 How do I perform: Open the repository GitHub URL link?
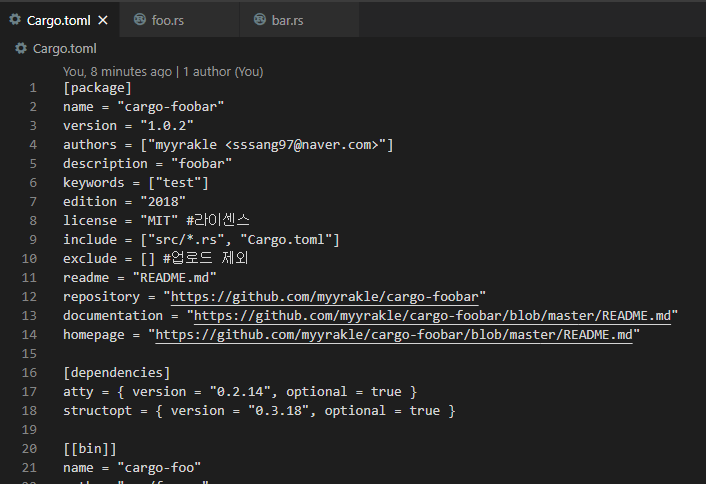click(328, 297)
